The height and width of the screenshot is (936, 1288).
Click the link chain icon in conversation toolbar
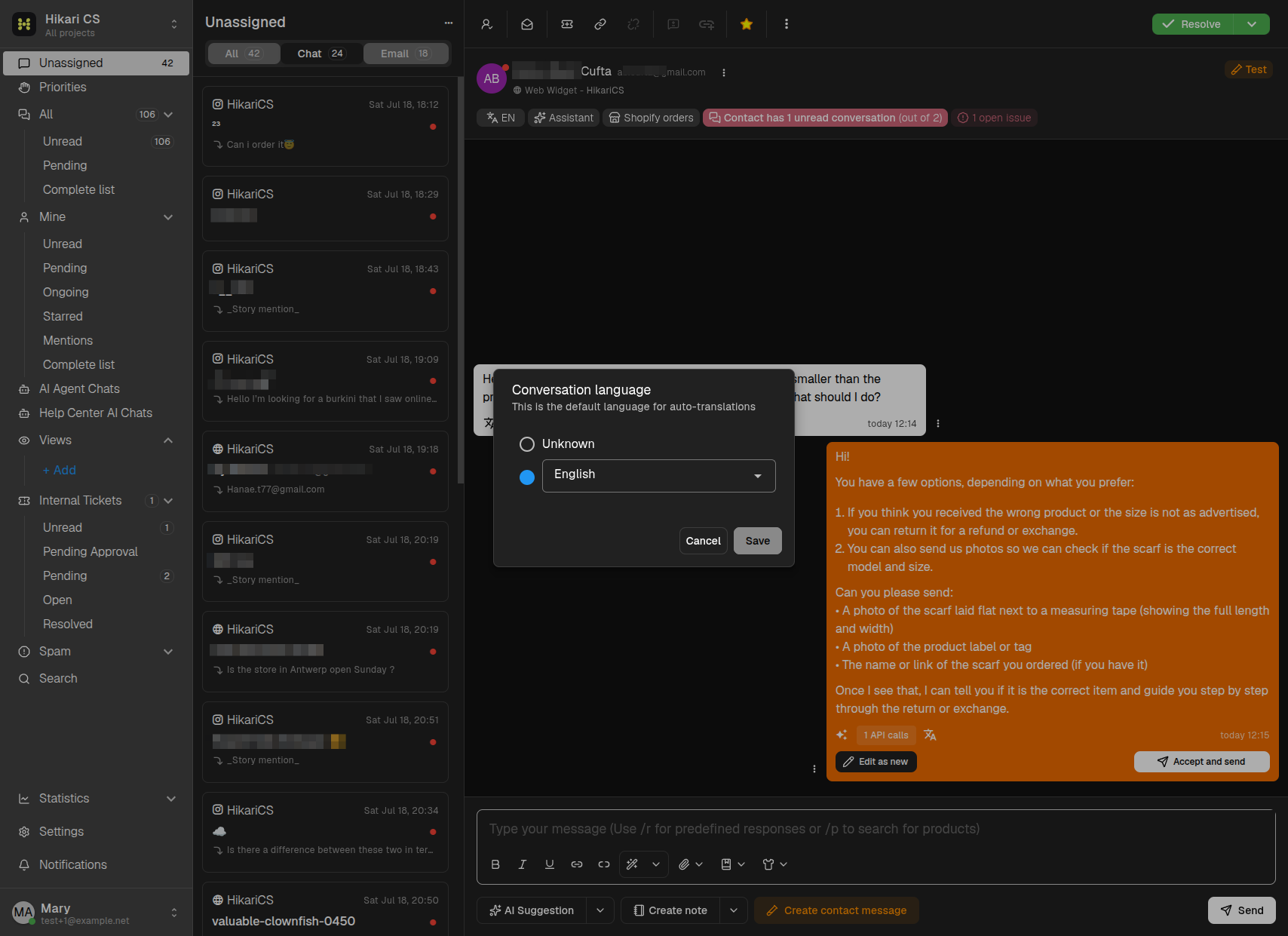point(600,24)
